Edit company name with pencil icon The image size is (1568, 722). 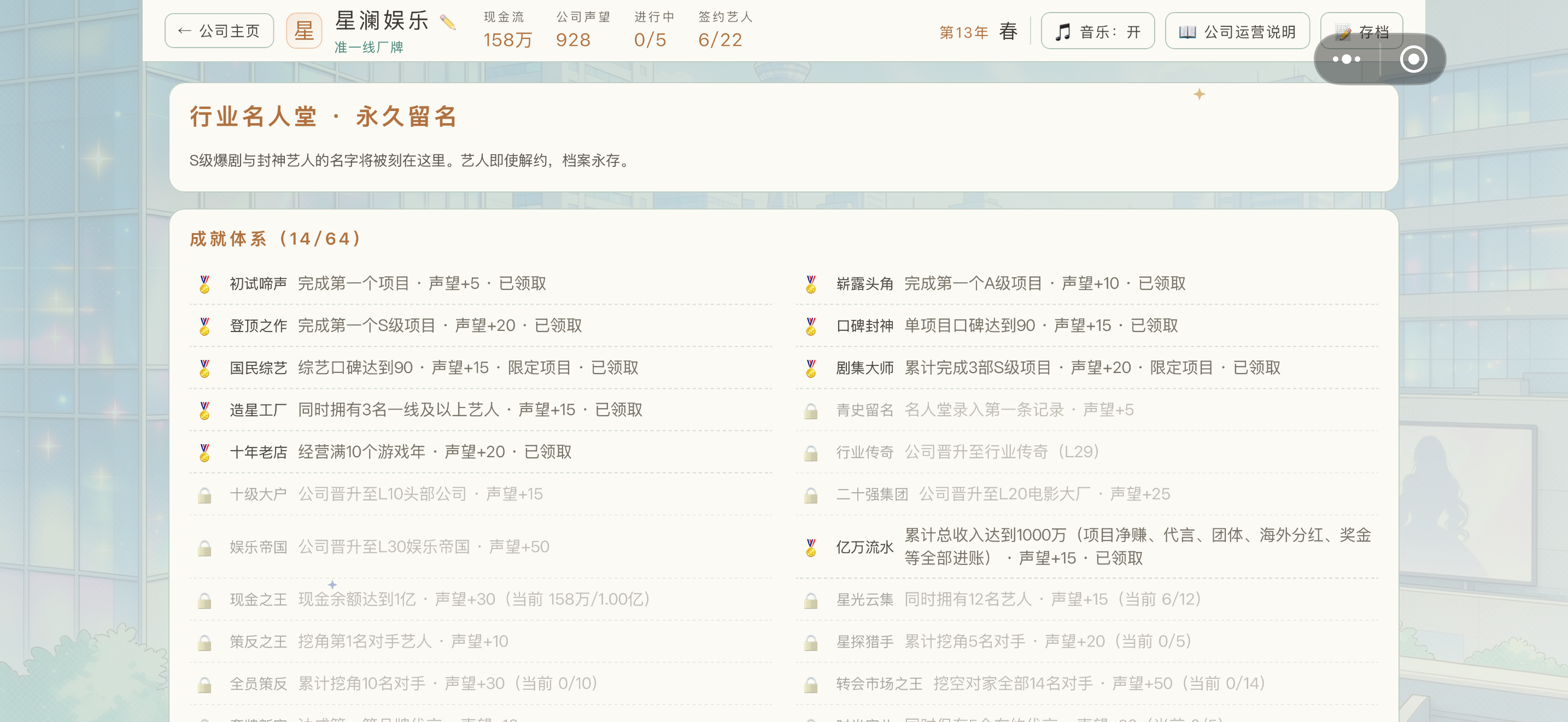tap(447, 22)
